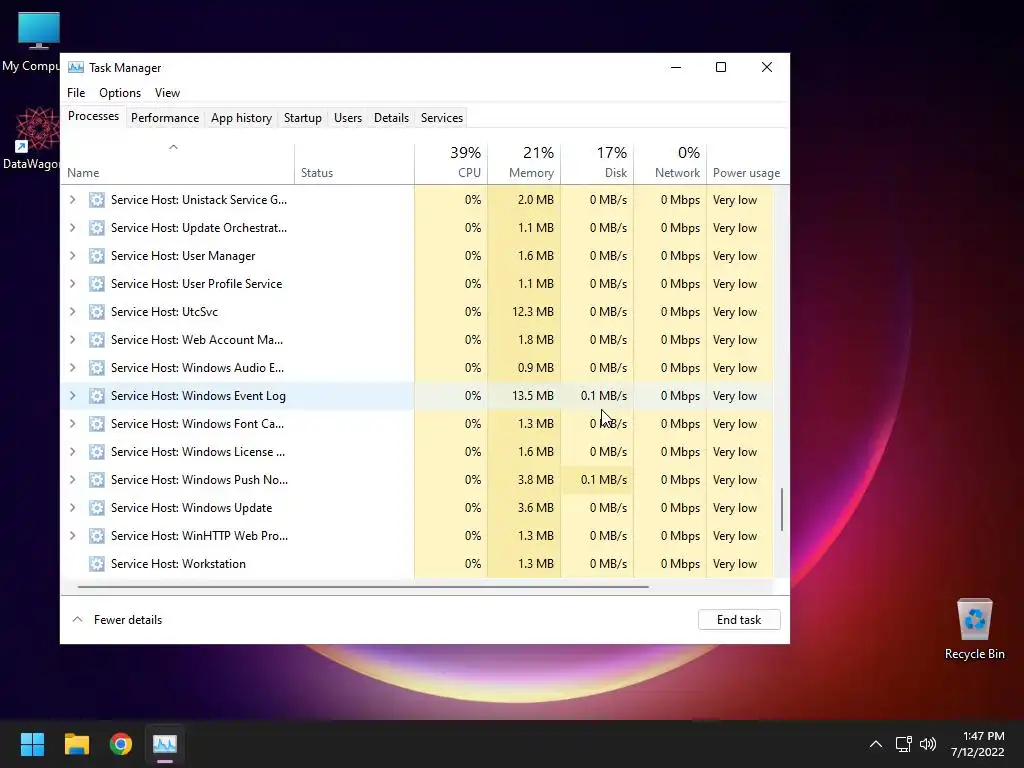Image resolution: width=1024 pixels, height=768 pixels.
Task: Click the 12.3 MB memory value
Action: [x=533, y=312]
